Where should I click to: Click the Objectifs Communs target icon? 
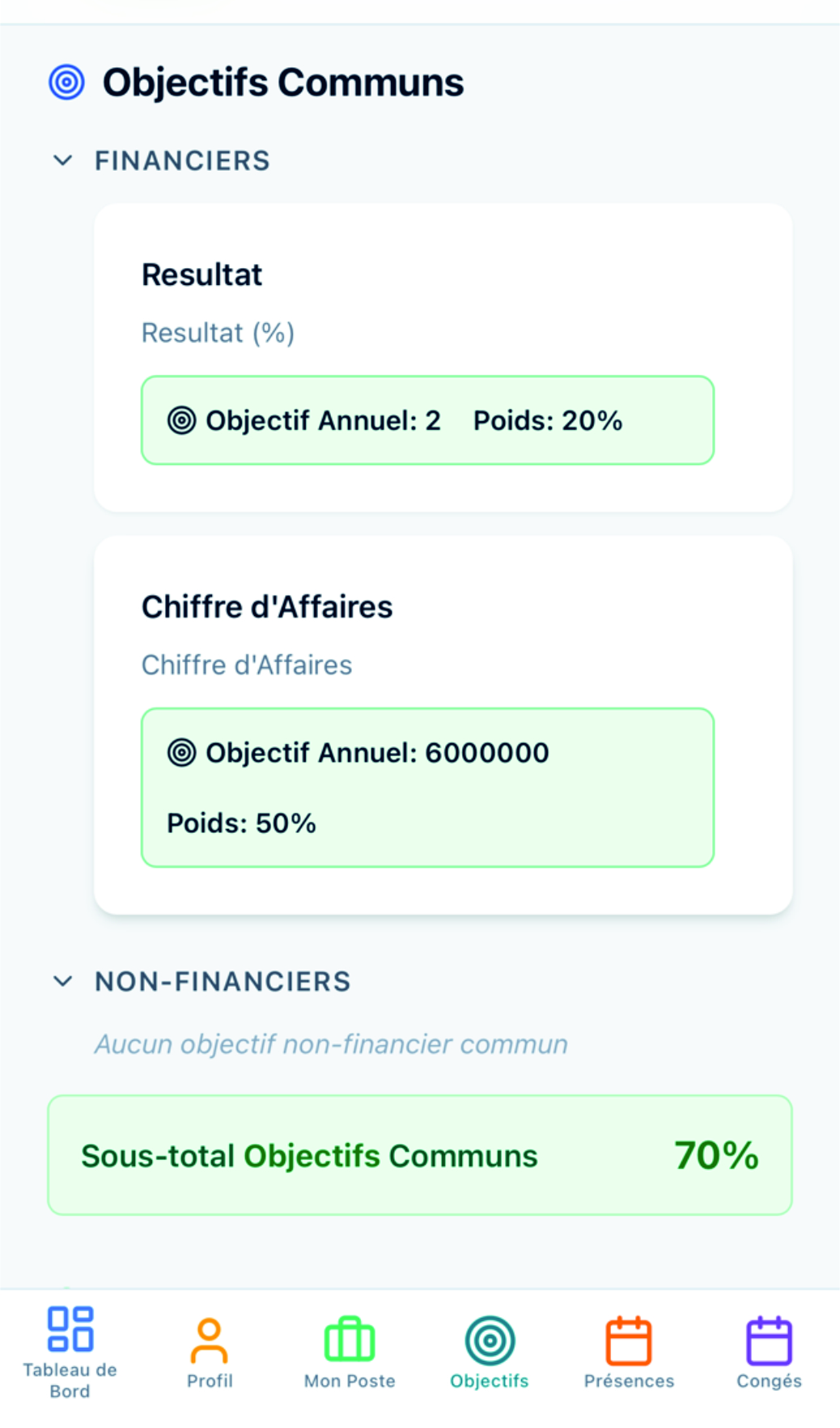[66, 83]
